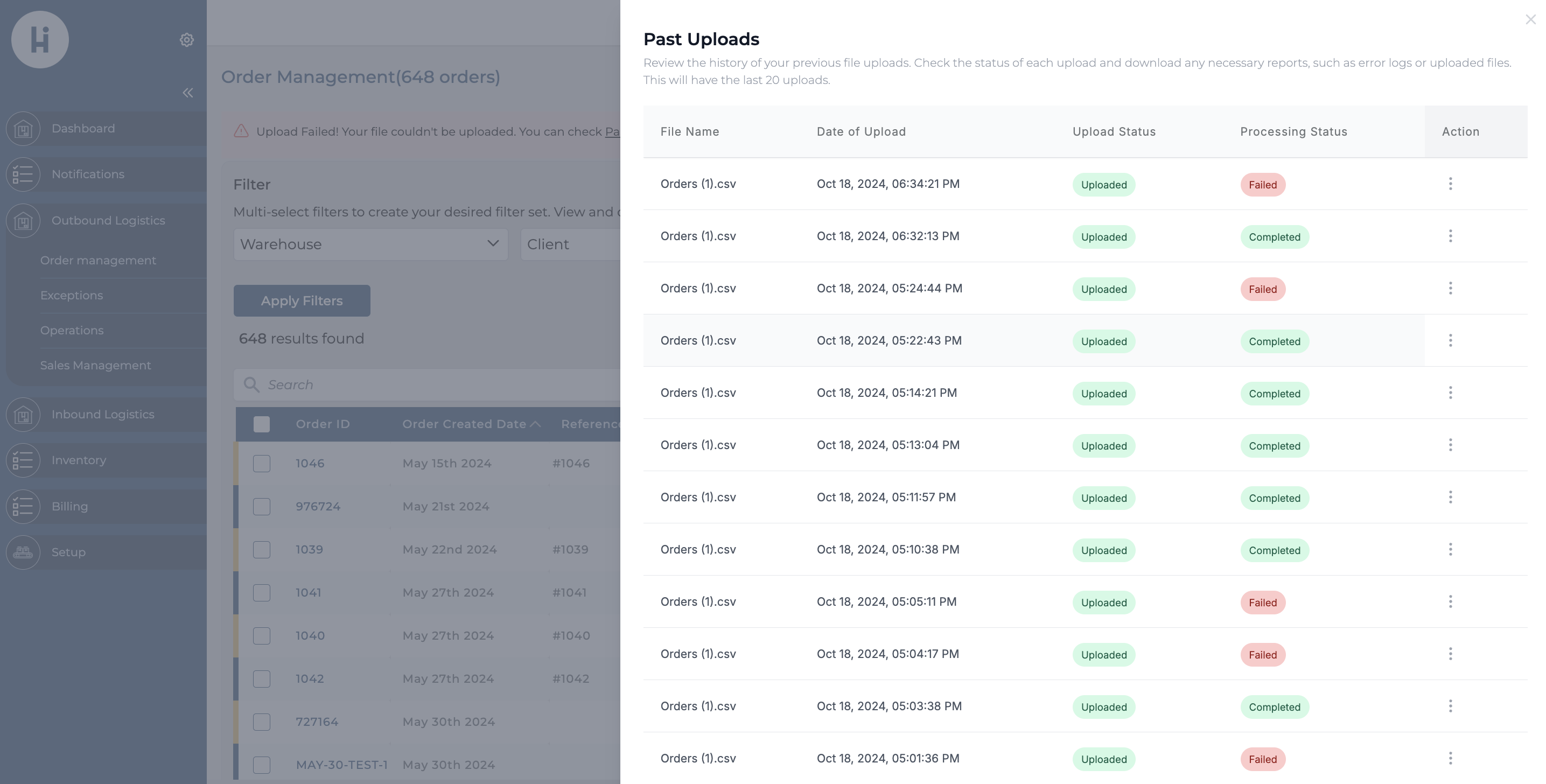Select the checkbox for order 976724
This screenshot has width=1546, height=784.
262,507
